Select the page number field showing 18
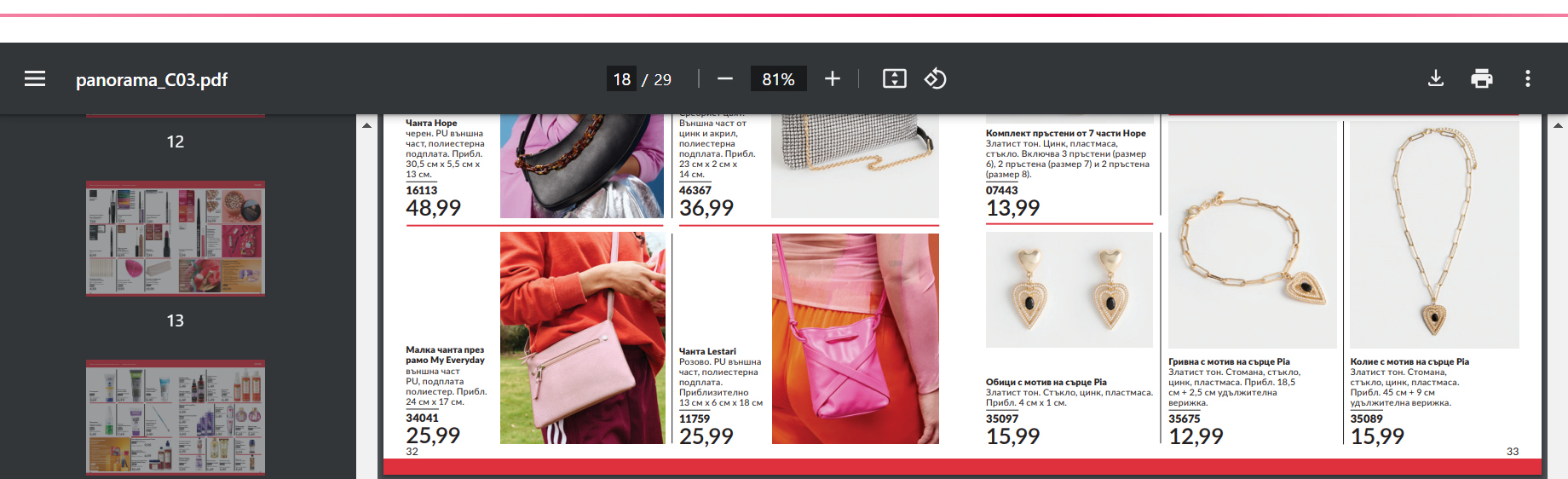The width and height of the screenshot is (1568, 479). point(621,78)
